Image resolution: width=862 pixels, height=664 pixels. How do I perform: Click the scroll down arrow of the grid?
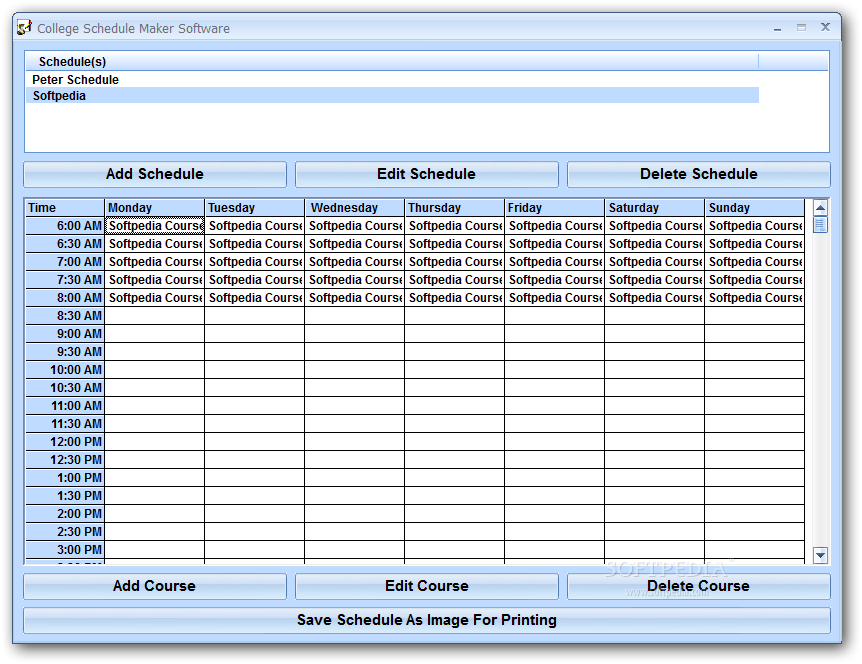(x=820, y=555)
